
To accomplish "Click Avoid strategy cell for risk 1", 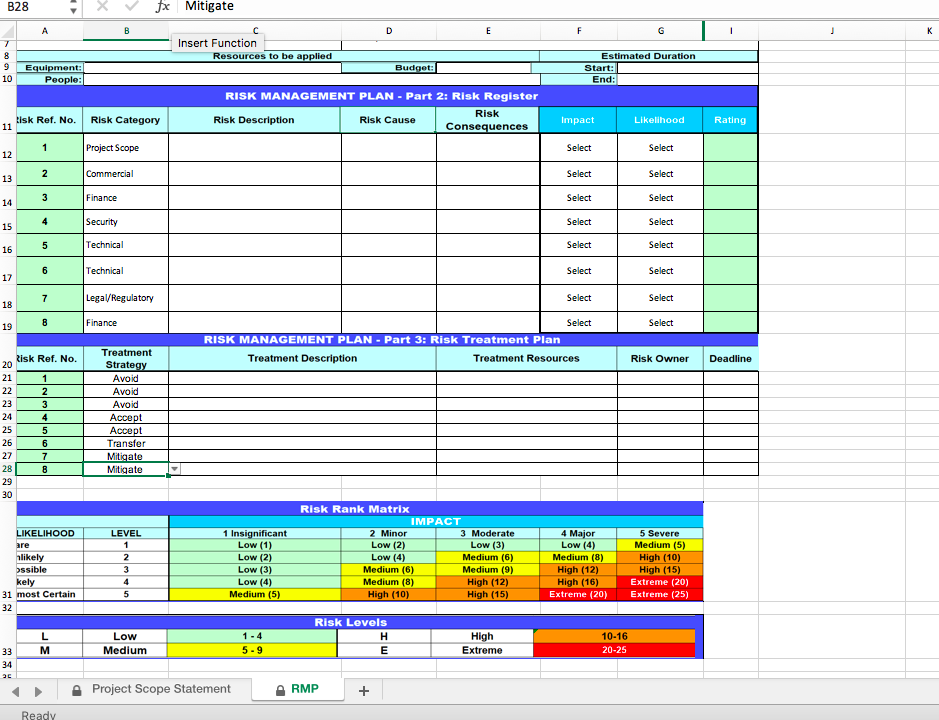I will [x=126, y=378].
